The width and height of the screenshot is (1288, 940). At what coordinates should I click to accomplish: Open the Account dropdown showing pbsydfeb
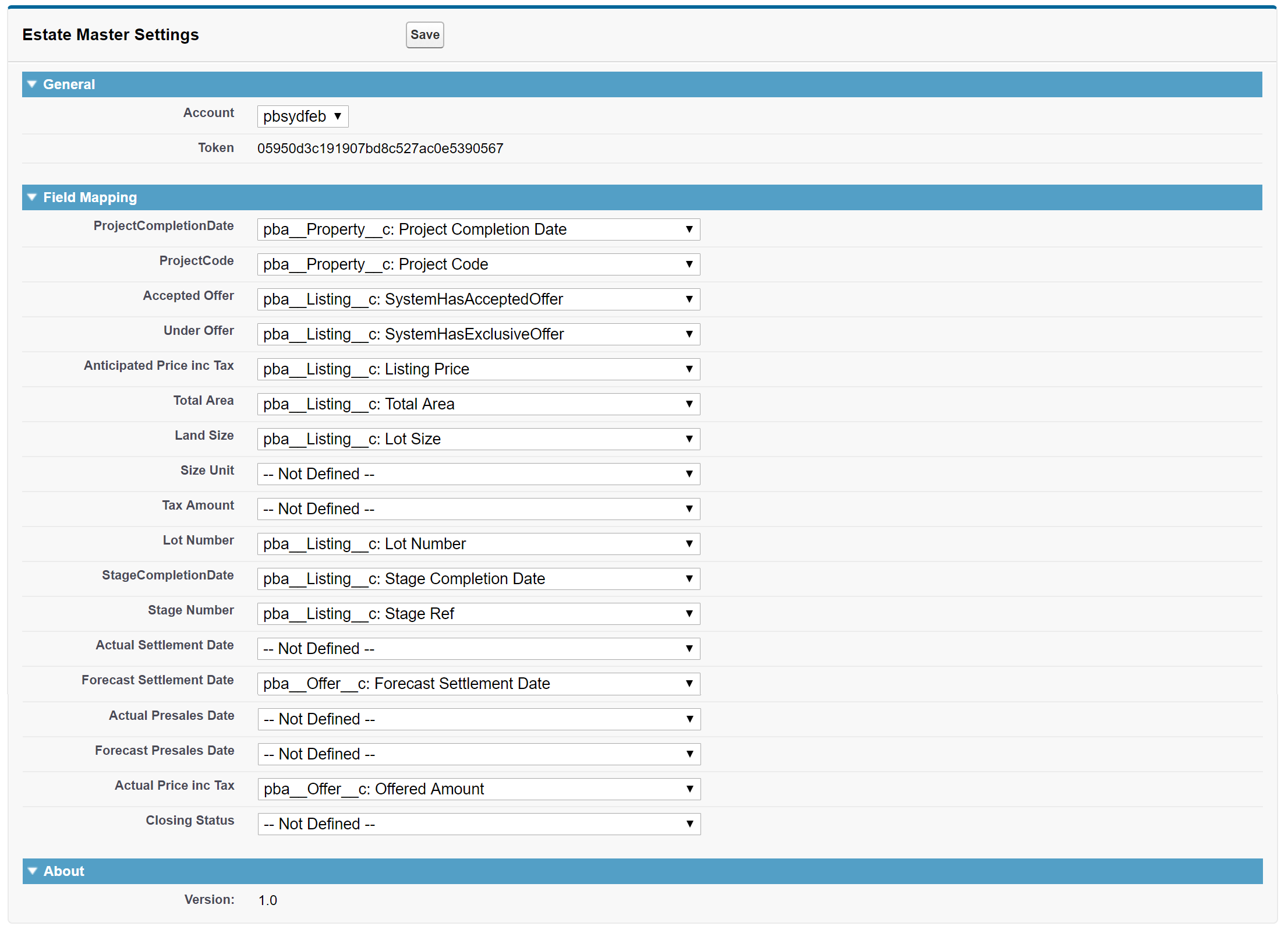(x=302, y=116)
